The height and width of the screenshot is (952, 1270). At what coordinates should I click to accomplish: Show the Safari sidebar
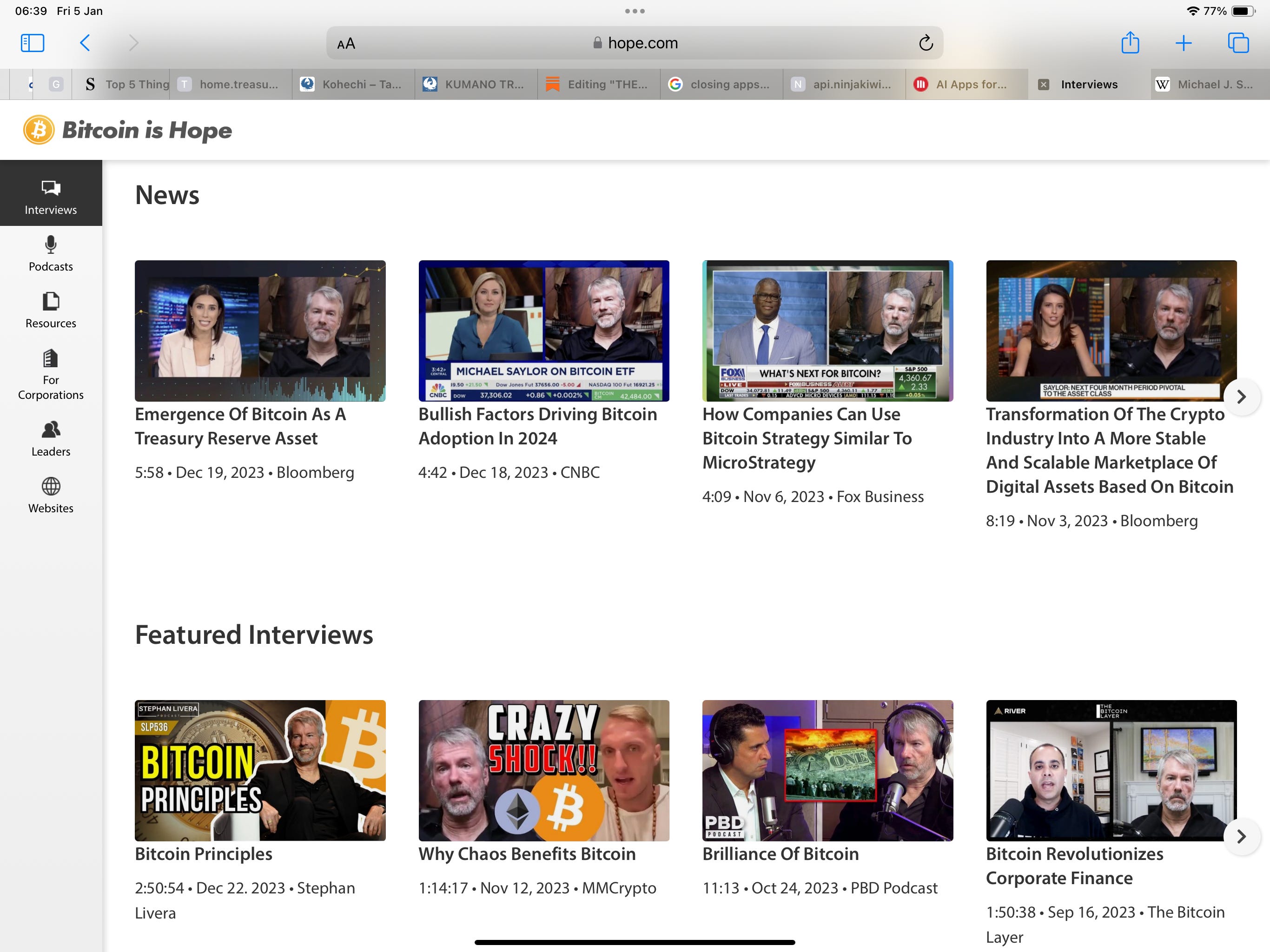(32, 43)
